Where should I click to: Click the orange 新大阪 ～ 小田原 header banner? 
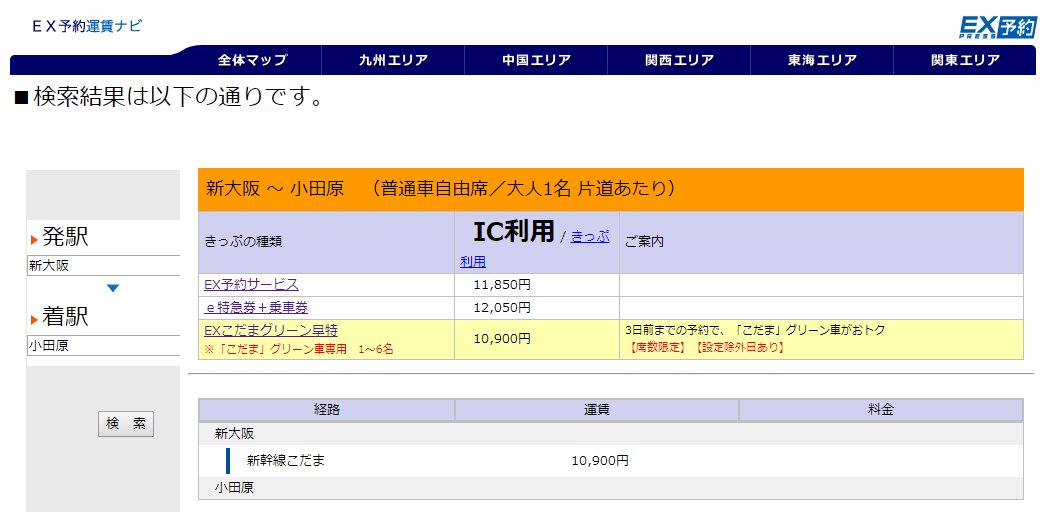click(x=611, y=190)
